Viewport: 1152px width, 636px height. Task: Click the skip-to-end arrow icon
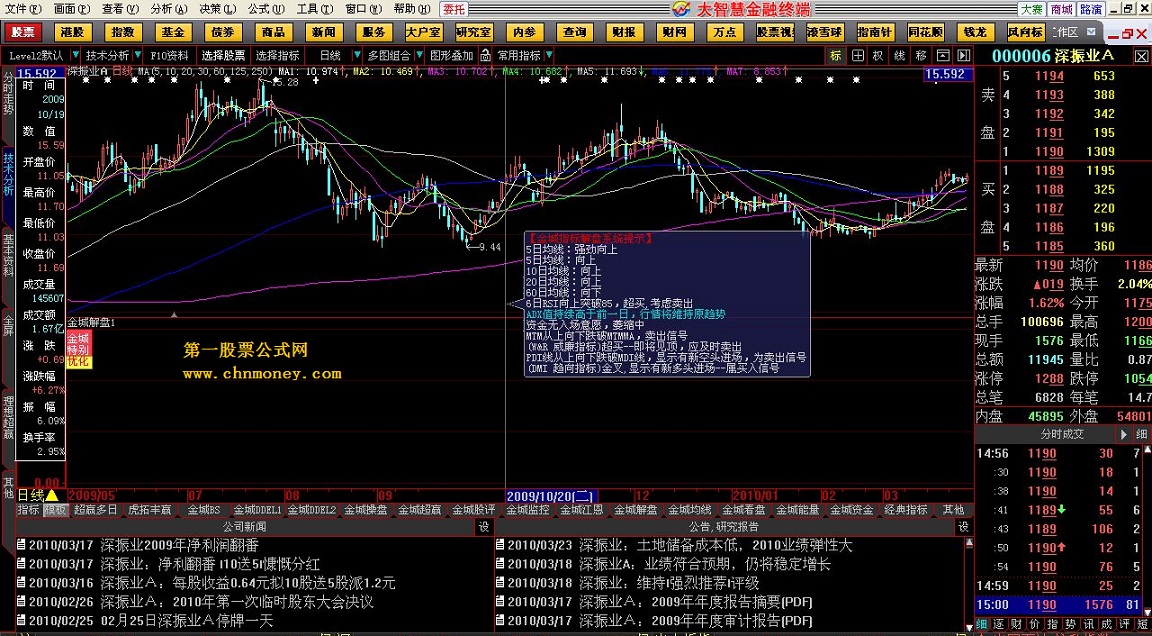pyautogui.click(x=964, y=55)
